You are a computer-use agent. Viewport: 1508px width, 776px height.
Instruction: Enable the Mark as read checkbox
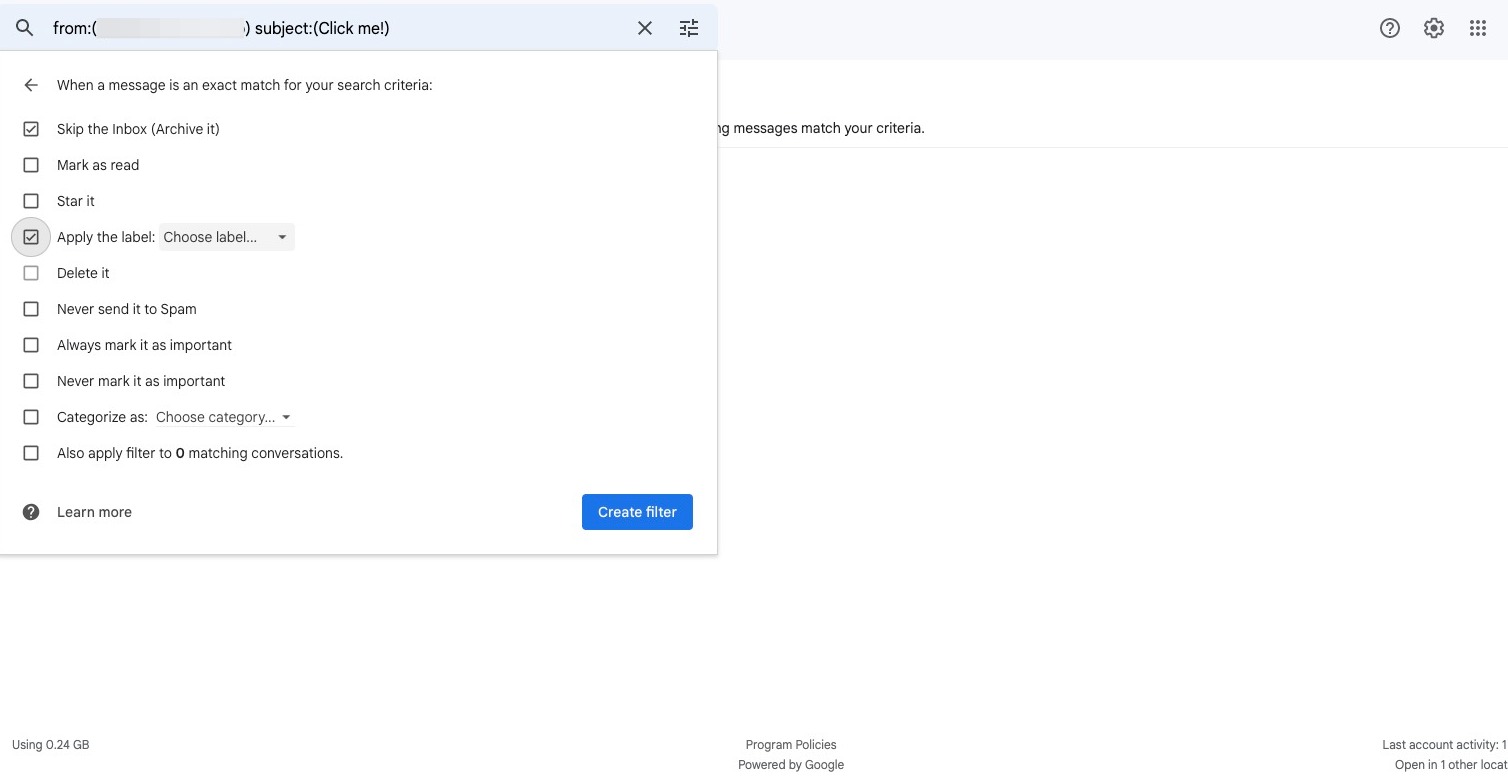(31, 165)
